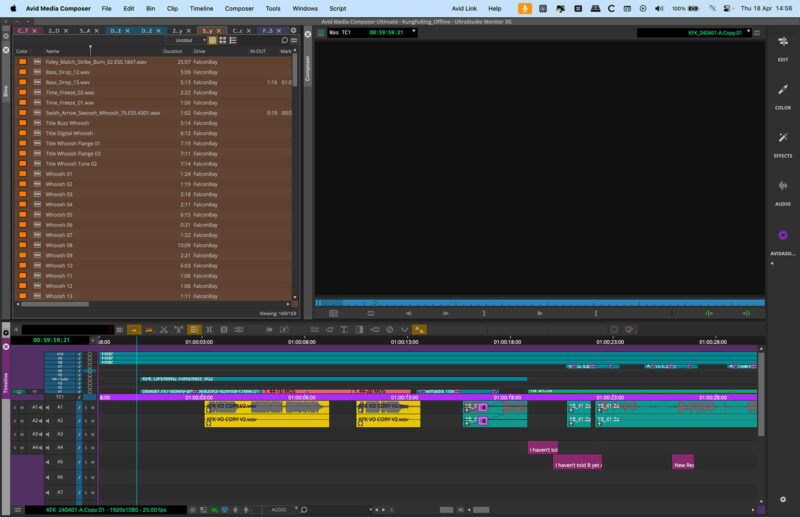The height and width of the screenshot is (517, 800).
Task: Open the Color workspace in right sidebar
Action: coord(782,92)
